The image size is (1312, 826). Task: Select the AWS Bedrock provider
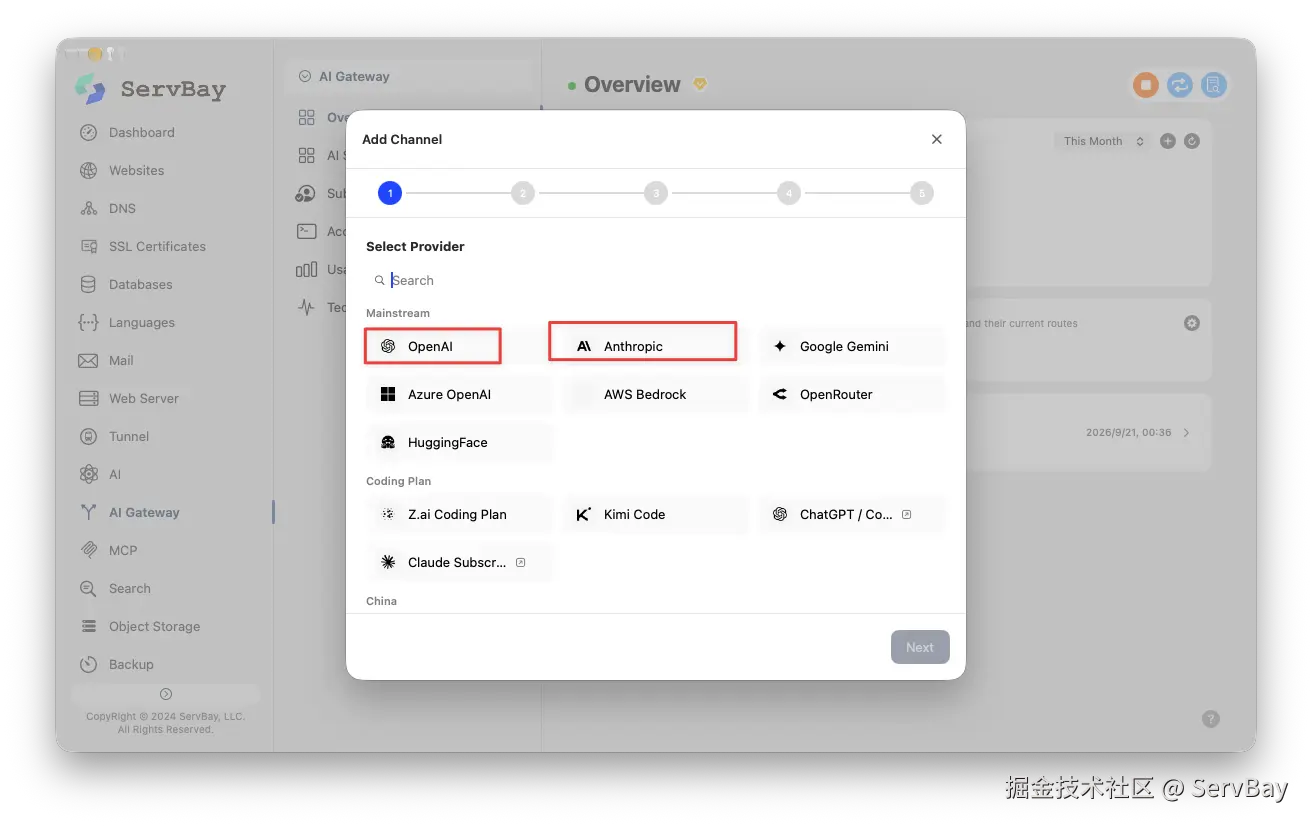(x=656, y=394)
